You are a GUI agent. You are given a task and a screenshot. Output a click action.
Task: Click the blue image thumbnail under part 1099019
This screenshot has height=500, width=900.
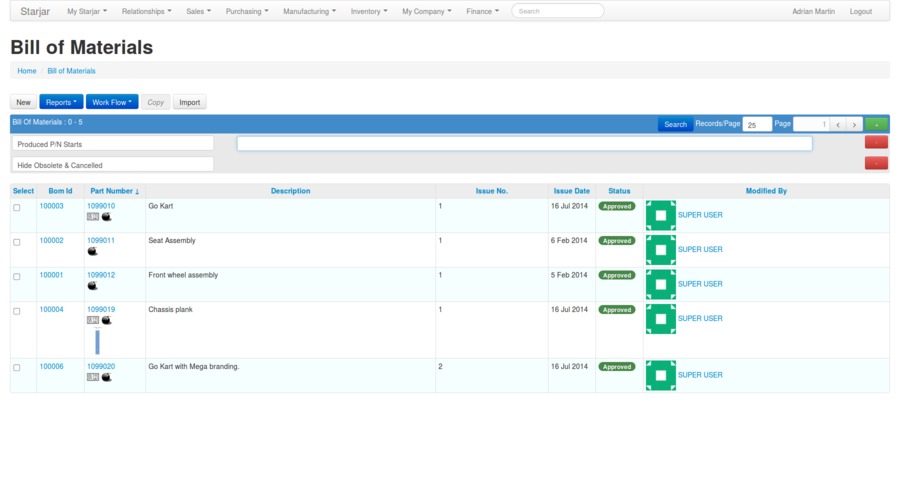(x=97, y=342)
